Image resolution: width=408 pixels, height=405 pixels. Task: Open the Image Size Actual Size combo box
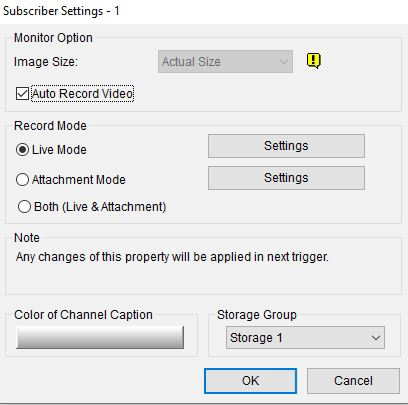coord(225,62)
